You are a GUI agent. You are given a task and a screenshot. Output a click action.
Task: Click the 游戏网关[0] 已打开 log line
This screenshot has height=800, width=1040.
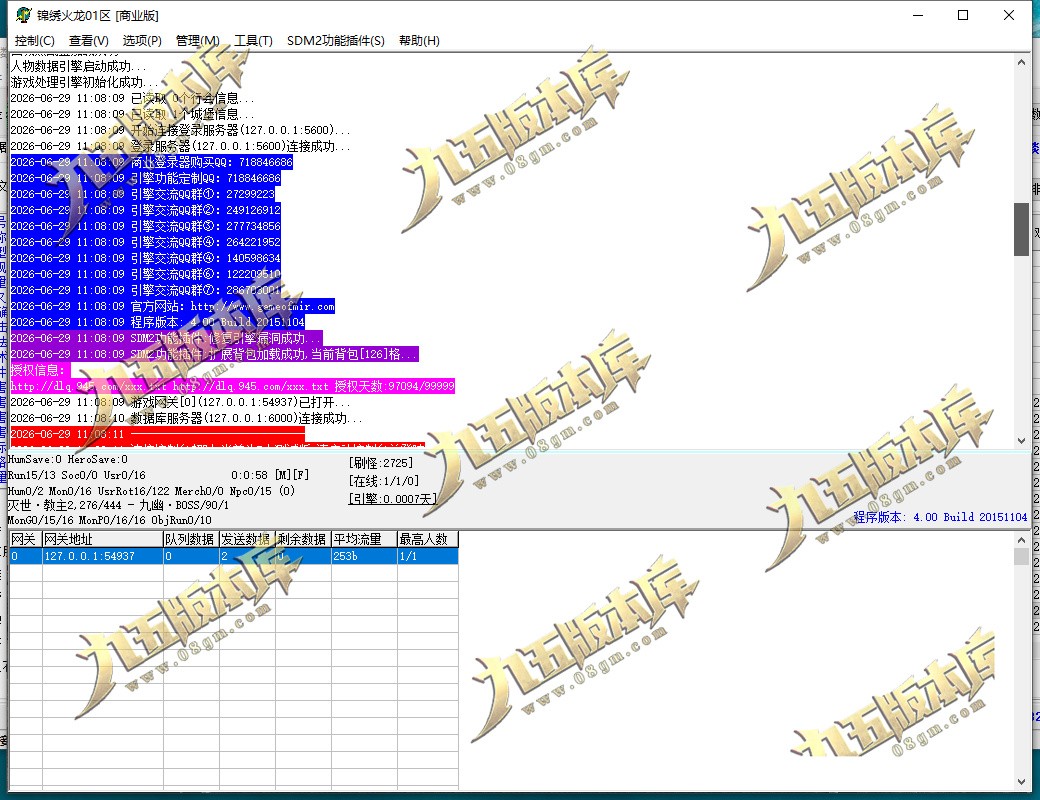180,402
